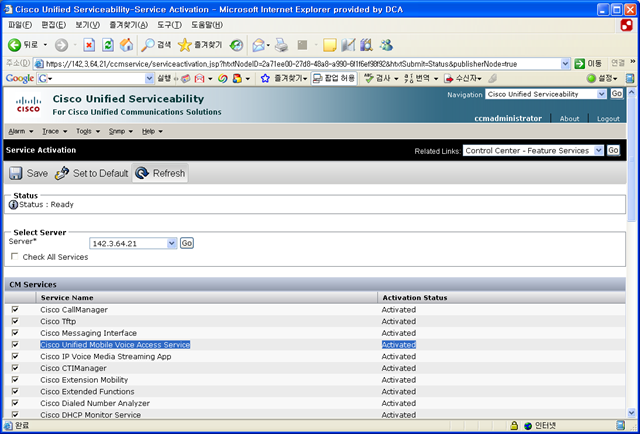This screenshot has width=640, height=434.
Task: Click the IE Forward arrow button
Action: (x=61, y=45)
